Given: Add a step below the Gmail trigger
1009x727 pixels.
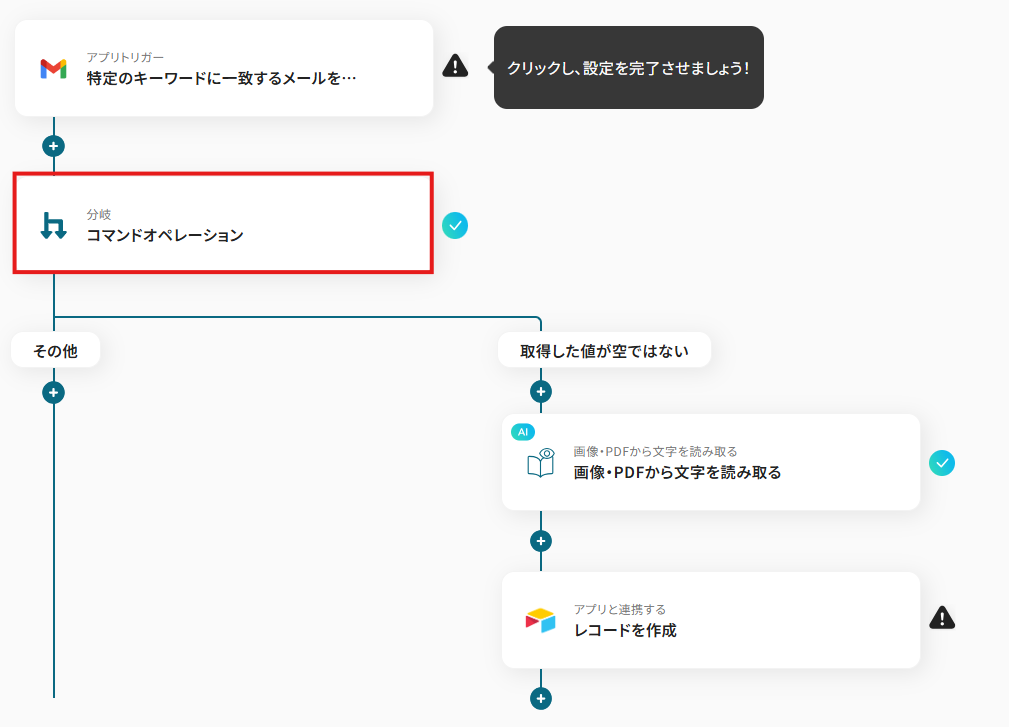Looking at the screenshot, I should (x=53, y=146).
